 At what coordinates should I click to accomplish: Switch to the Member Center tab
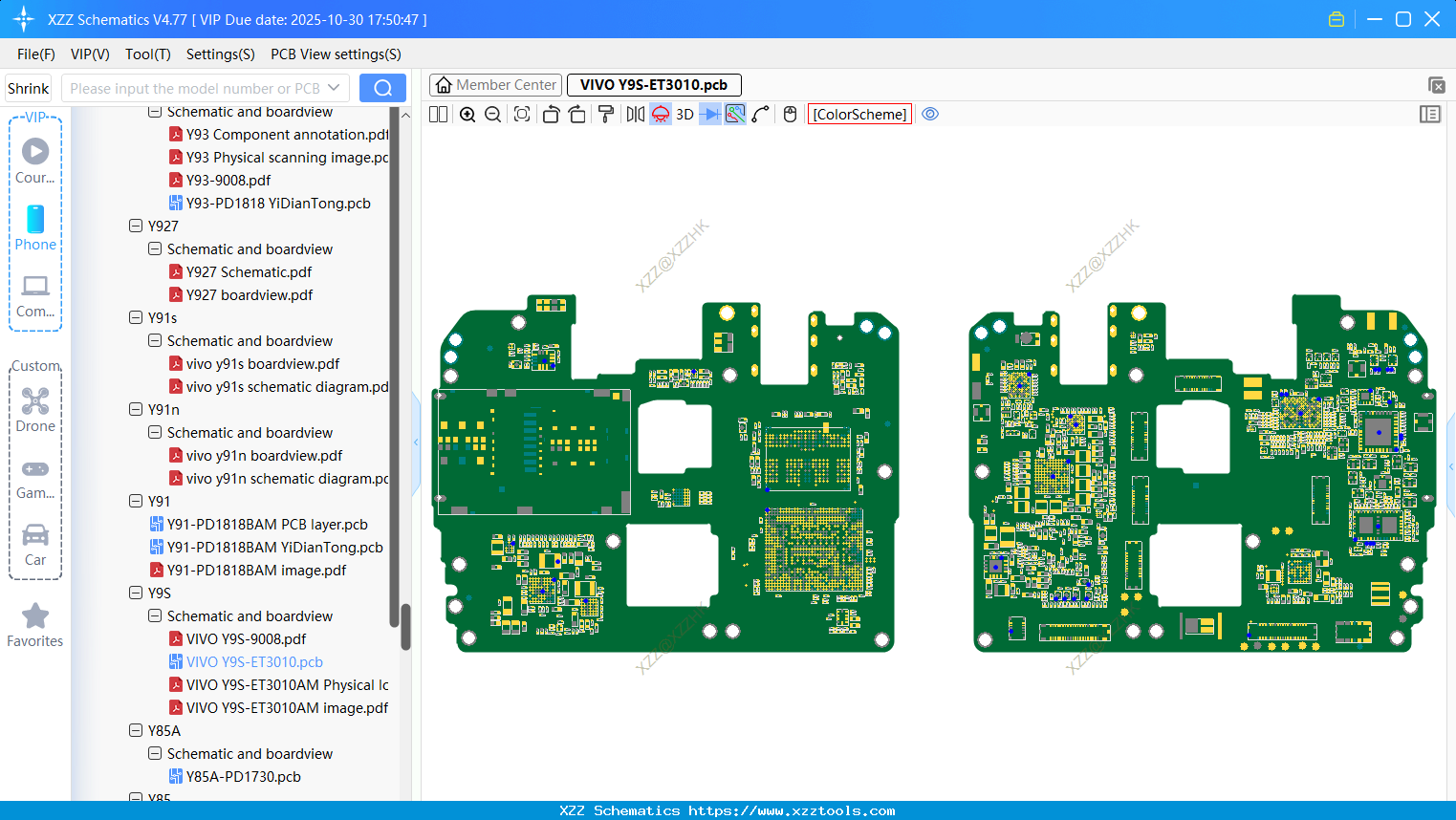pyautogui.click(x=496, y=85)
